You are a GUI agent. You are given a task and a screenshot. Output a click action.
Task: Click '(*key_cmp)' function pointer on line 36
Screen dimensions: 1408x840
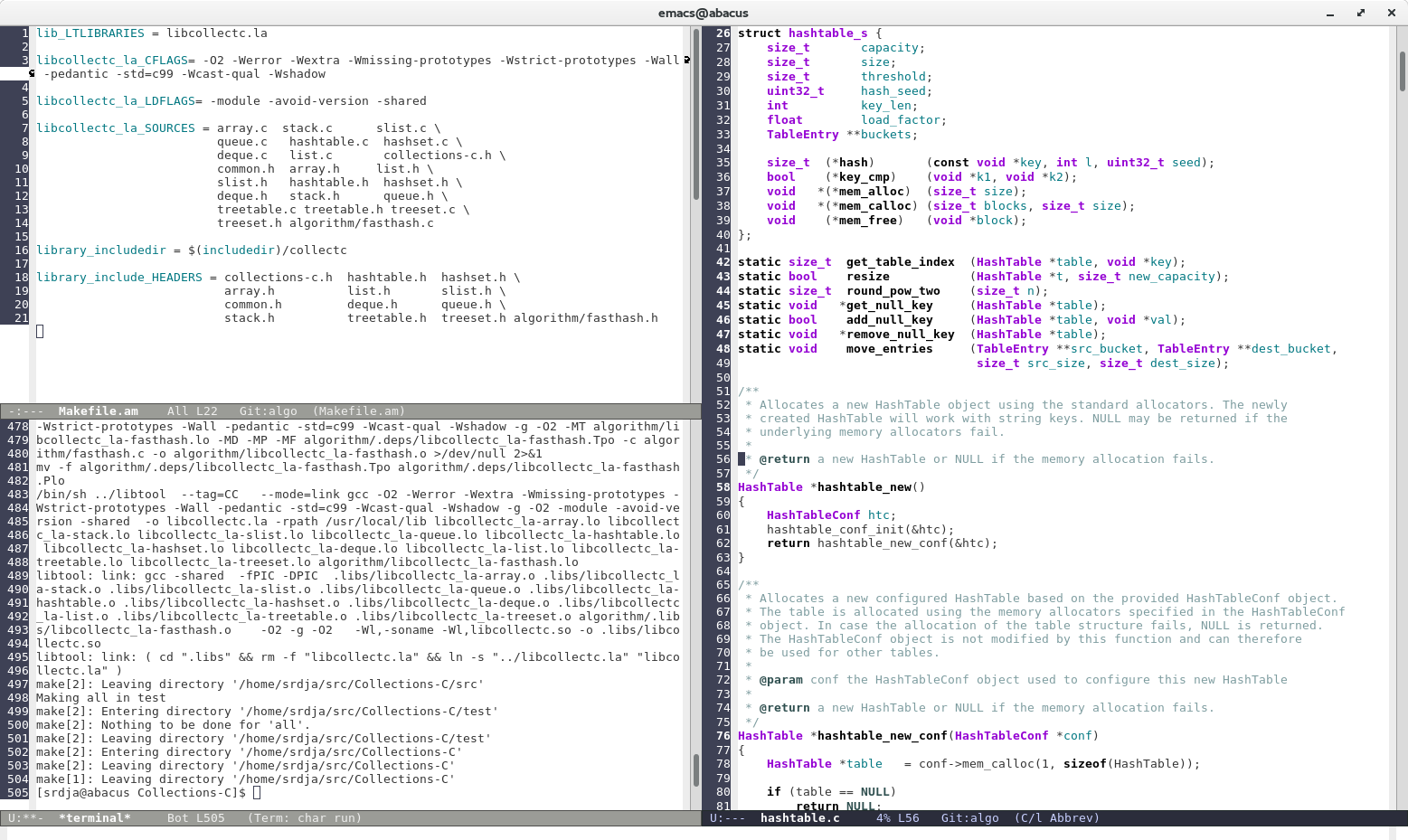point(861,176)
